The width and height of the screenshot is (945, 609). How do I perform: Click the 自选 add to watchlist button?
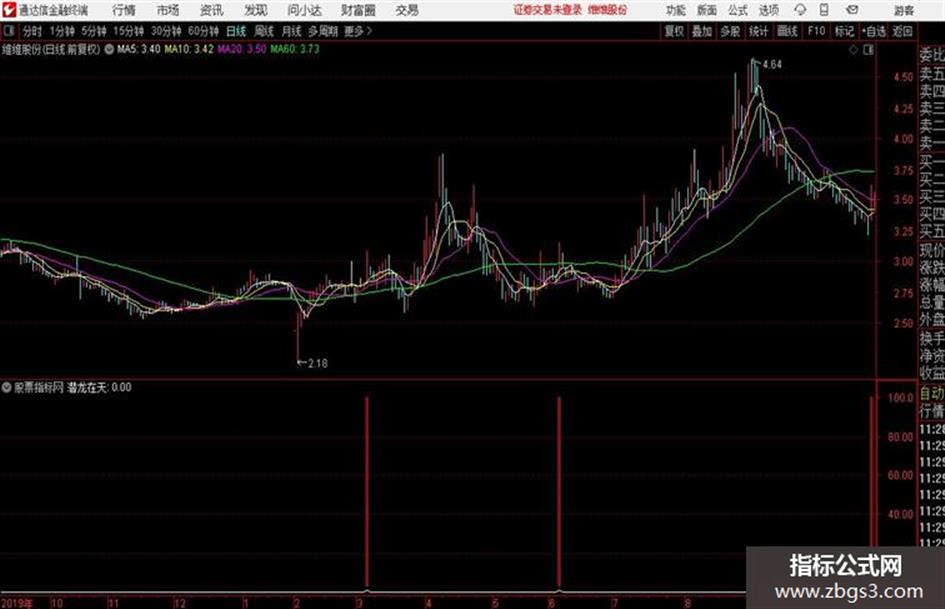(873, 31)
